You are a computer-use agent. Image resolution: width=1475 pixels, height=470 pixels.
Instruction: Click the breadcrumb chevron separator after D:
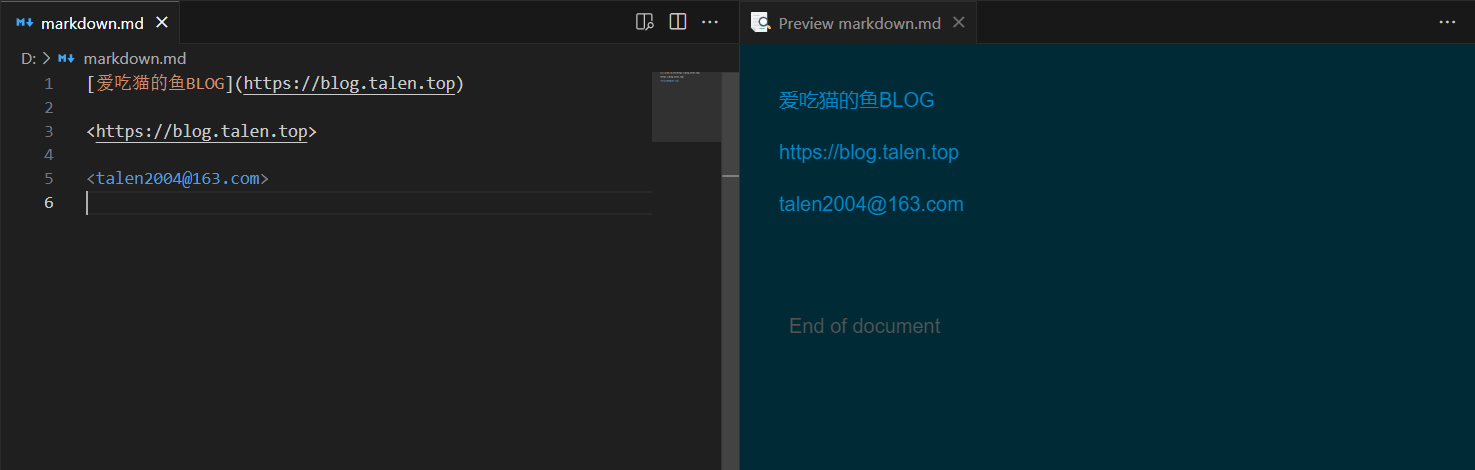[46, 59]
